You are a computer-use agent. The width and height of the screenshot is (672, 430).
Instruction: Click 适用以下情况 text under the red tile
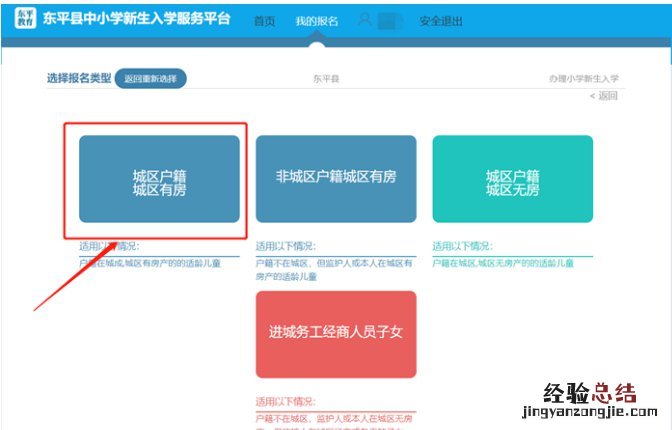[285, 401]
